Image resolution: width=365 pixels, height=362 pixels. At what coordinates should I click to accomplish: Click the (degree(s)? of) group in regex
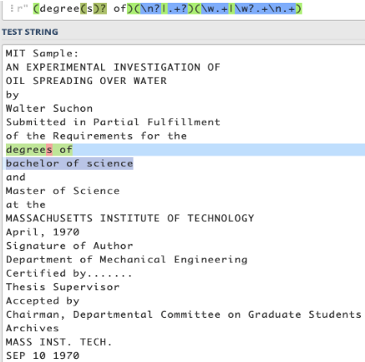[x=83, y=9]
